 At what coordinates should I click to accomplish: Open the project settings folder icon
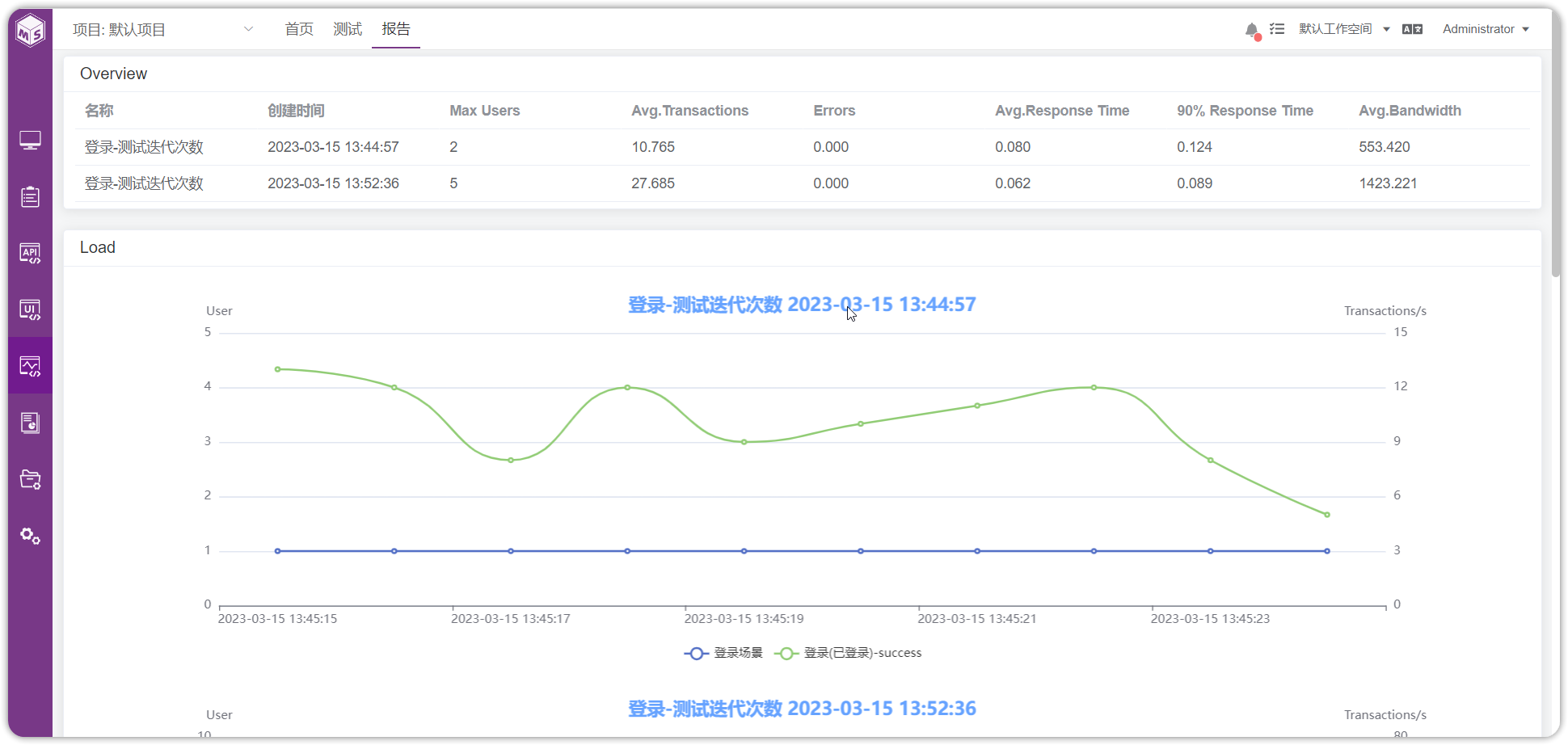click(x=31, y=479)
